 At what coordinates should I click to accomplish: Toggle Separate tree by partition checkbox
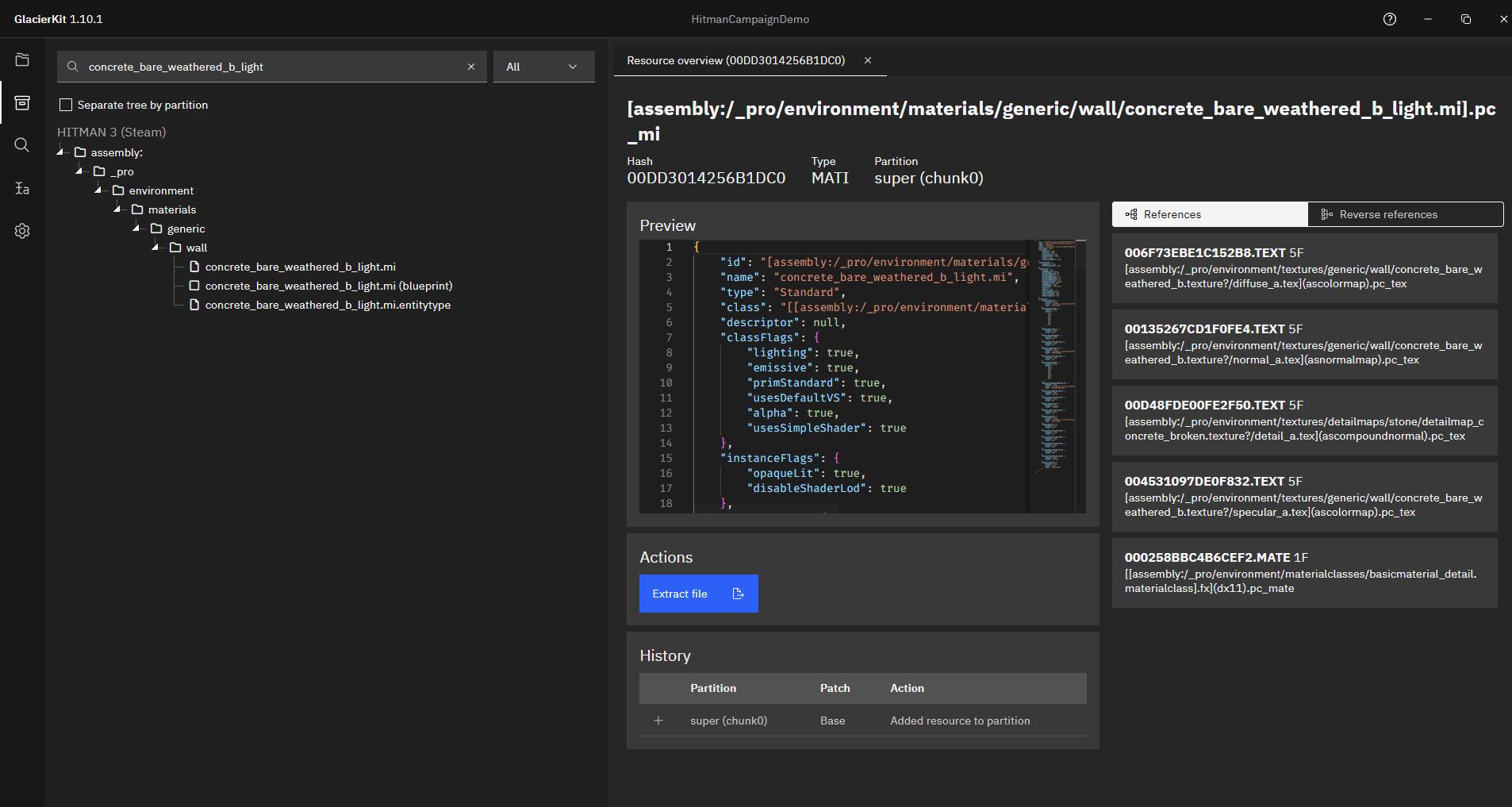[66, 105]
